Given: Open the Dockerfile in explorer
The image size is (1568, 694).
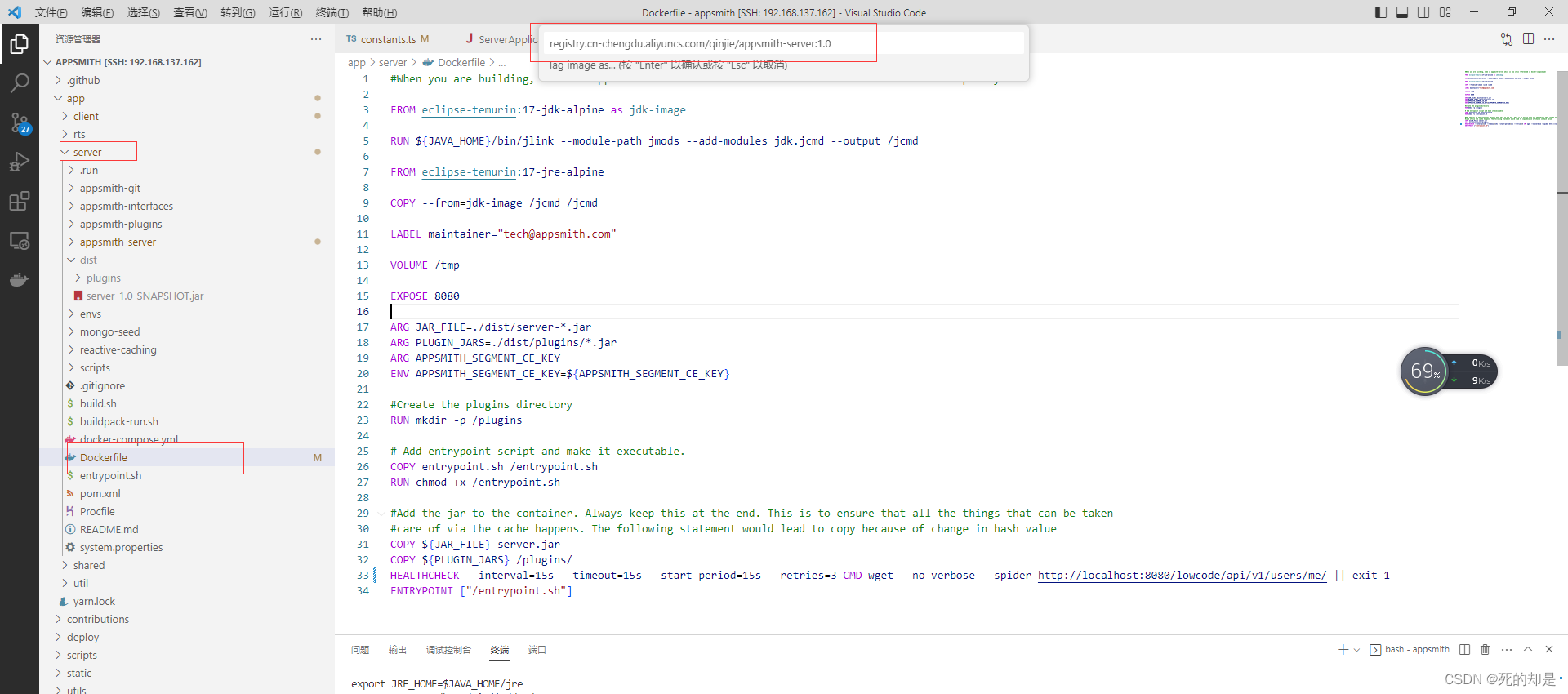Looking at the screenshot, I should coord(187,457).
